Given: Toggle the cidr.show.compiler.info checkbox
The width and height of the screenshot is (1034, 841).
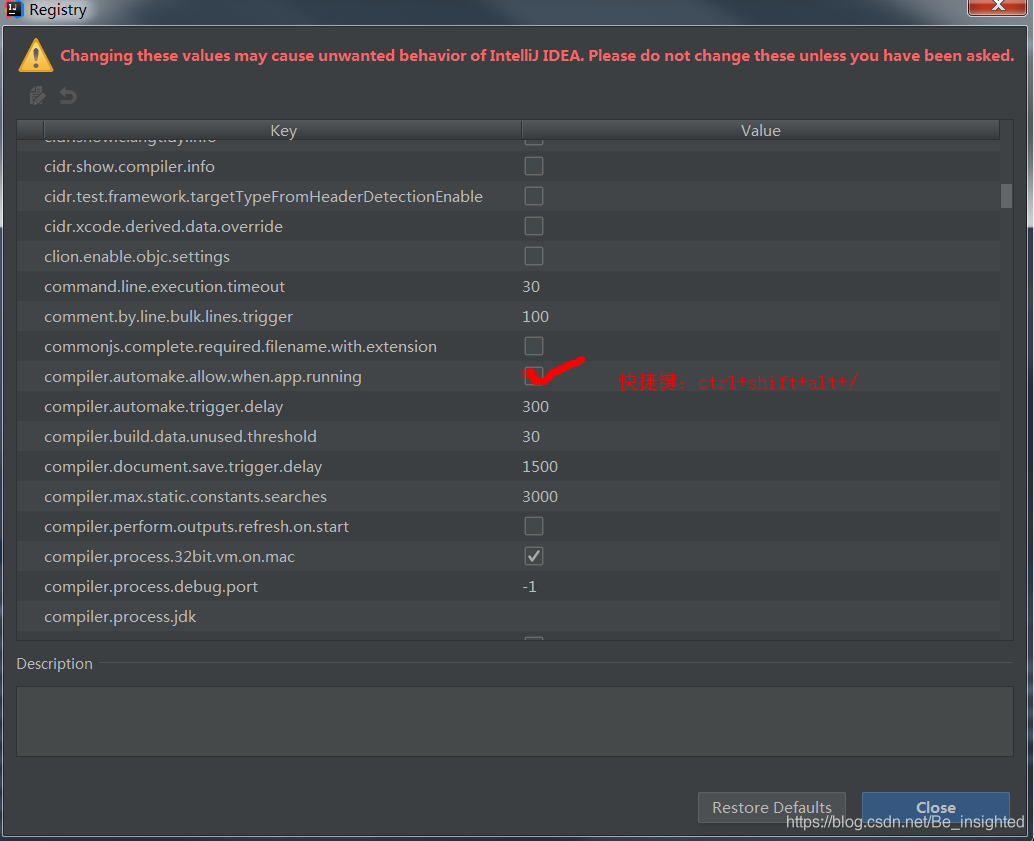Looking at the screenshot, I should coord(533,166).
